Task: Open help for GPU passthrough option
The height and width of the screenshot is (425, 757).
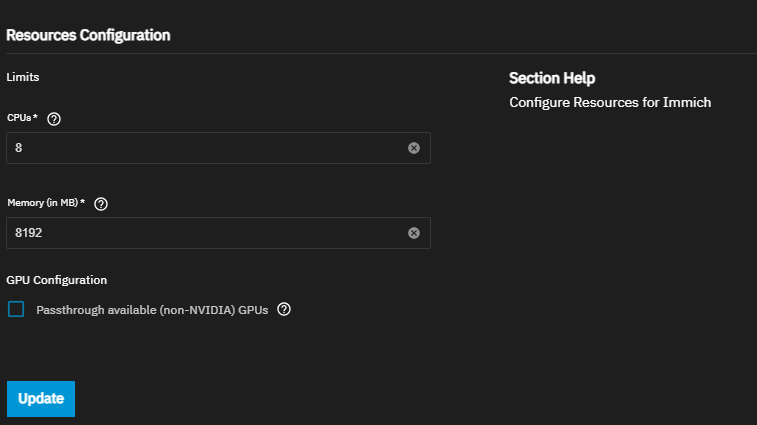Action: [x=284, y=310]
